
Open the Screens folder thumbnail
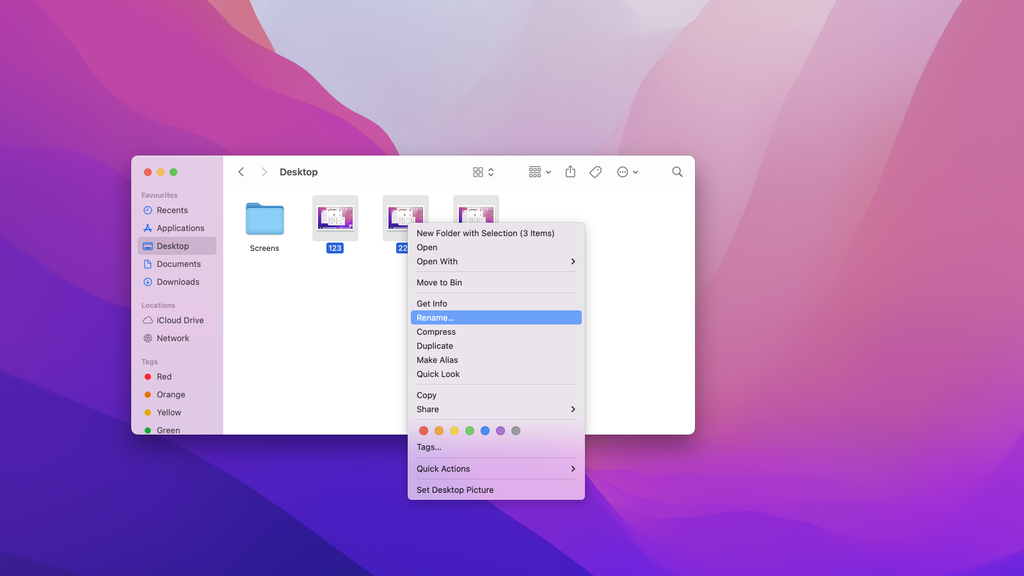click(x=263, y=217)
